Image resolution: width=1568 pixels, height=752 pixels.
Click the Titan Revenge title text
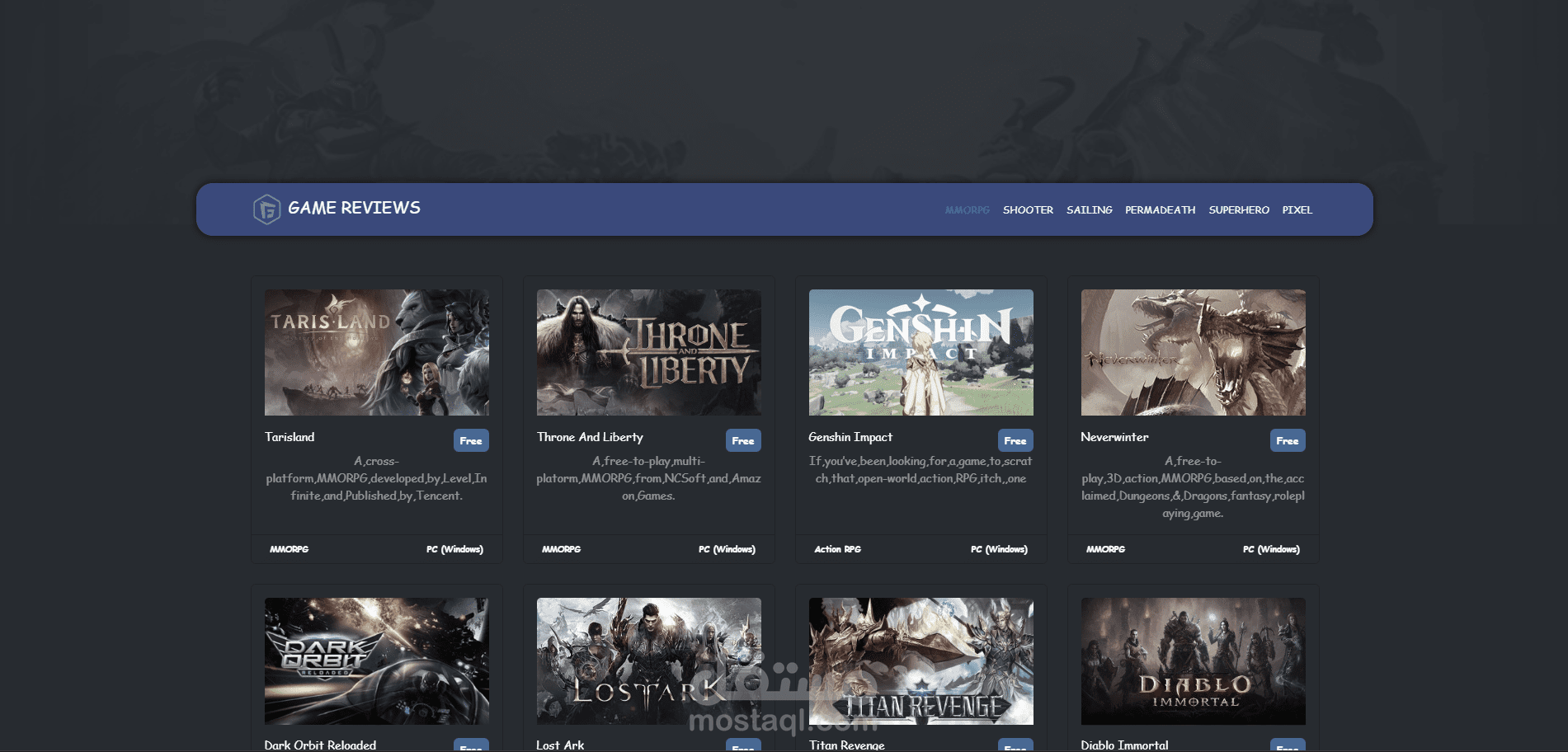click(x=847, y=745)
